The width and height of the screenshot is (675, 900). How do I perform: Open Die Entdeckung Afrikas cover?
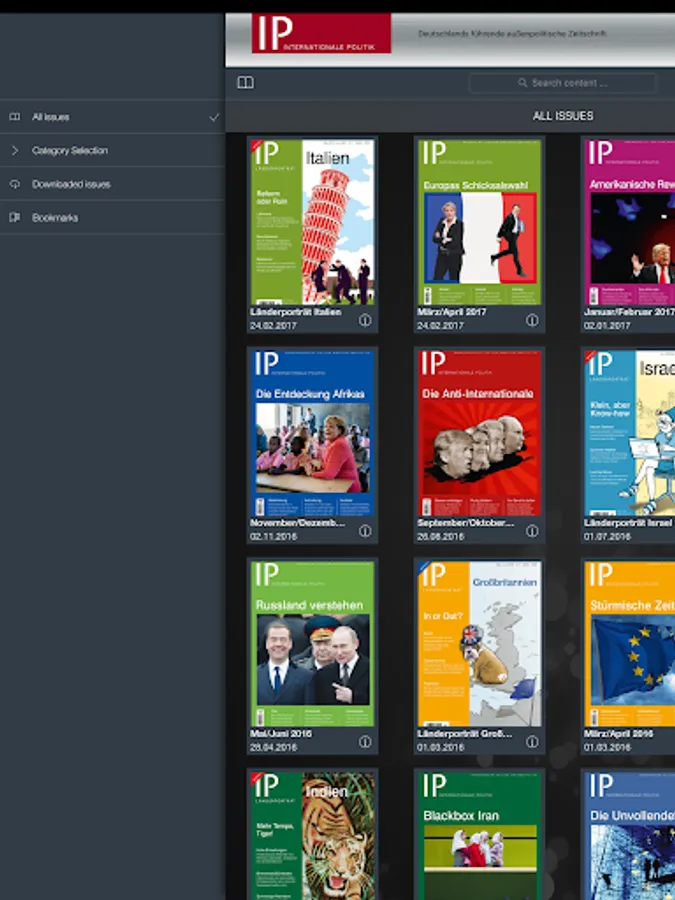coord(312,433)
